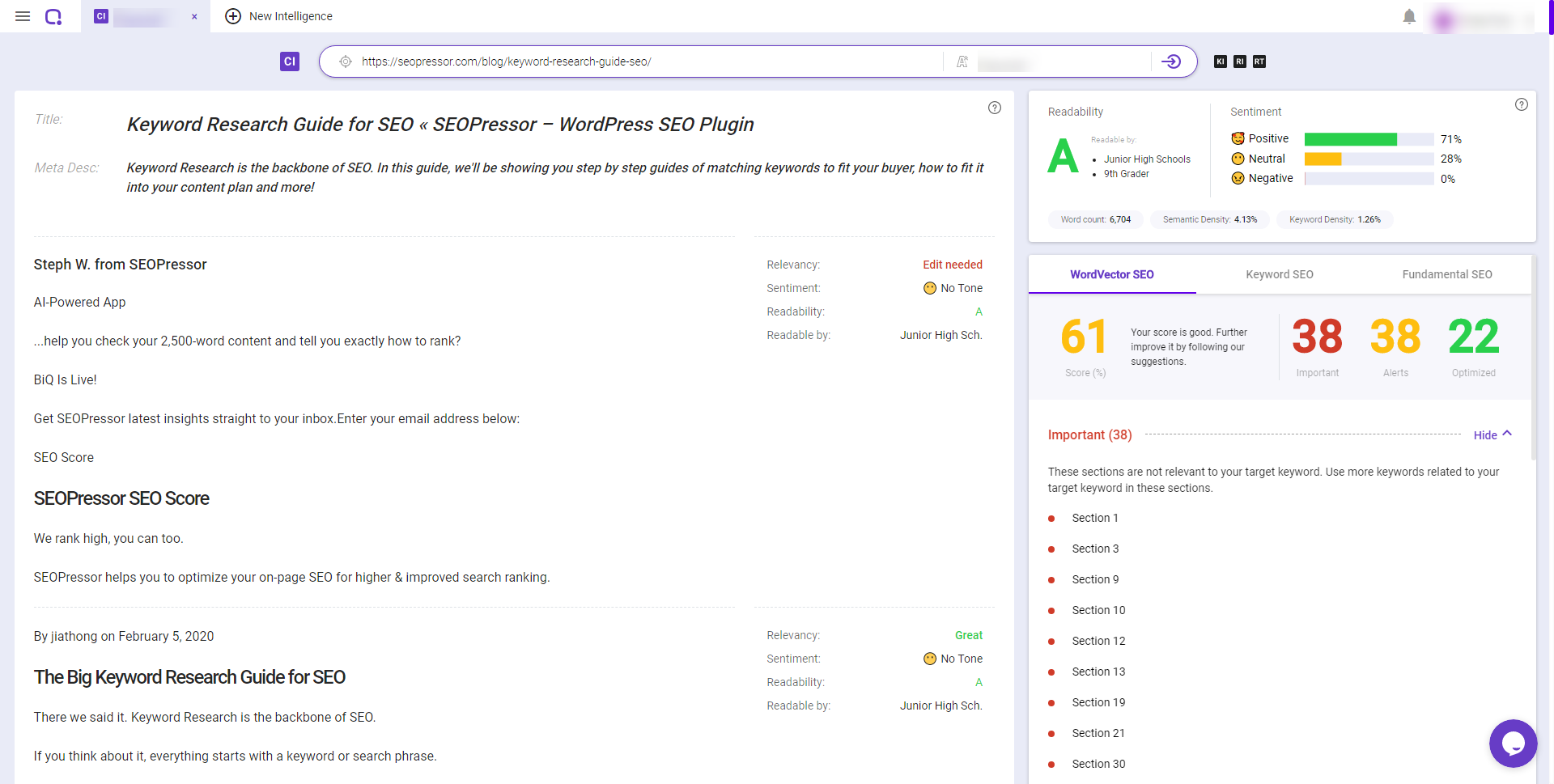Click Section 30 in the Important list
The image size is (1554, 784).
1098,764
